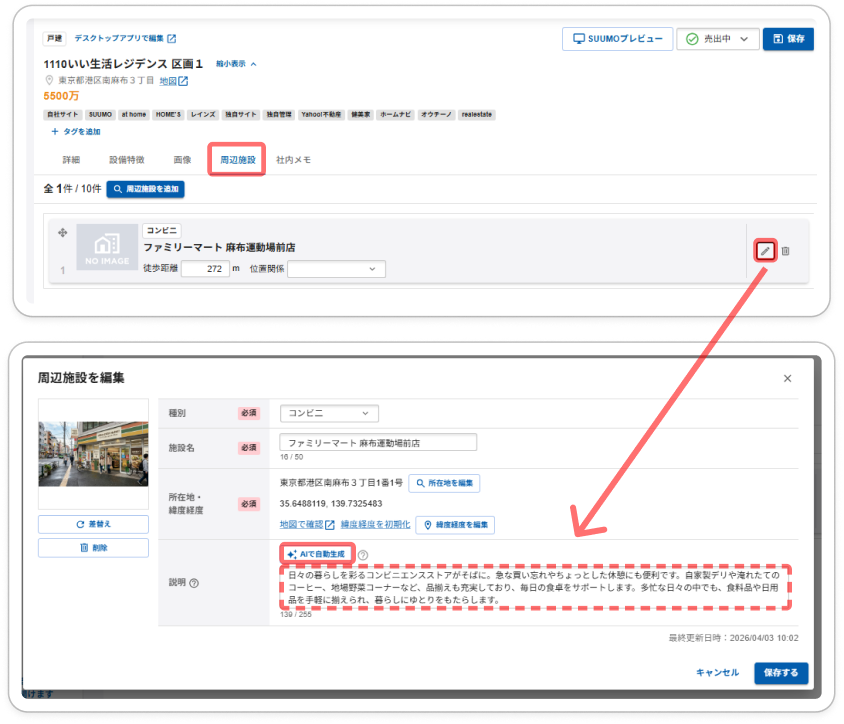This screenshot has width=844, height=724.
Task: Click 緯度経度を編集 button
Action: (455, 525)
